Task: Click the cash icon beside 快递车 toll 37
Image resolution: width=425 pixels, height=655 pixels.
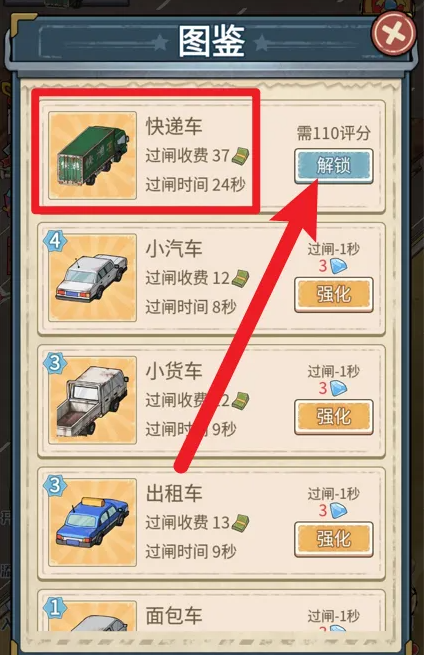Action: [x=241, y=156]
